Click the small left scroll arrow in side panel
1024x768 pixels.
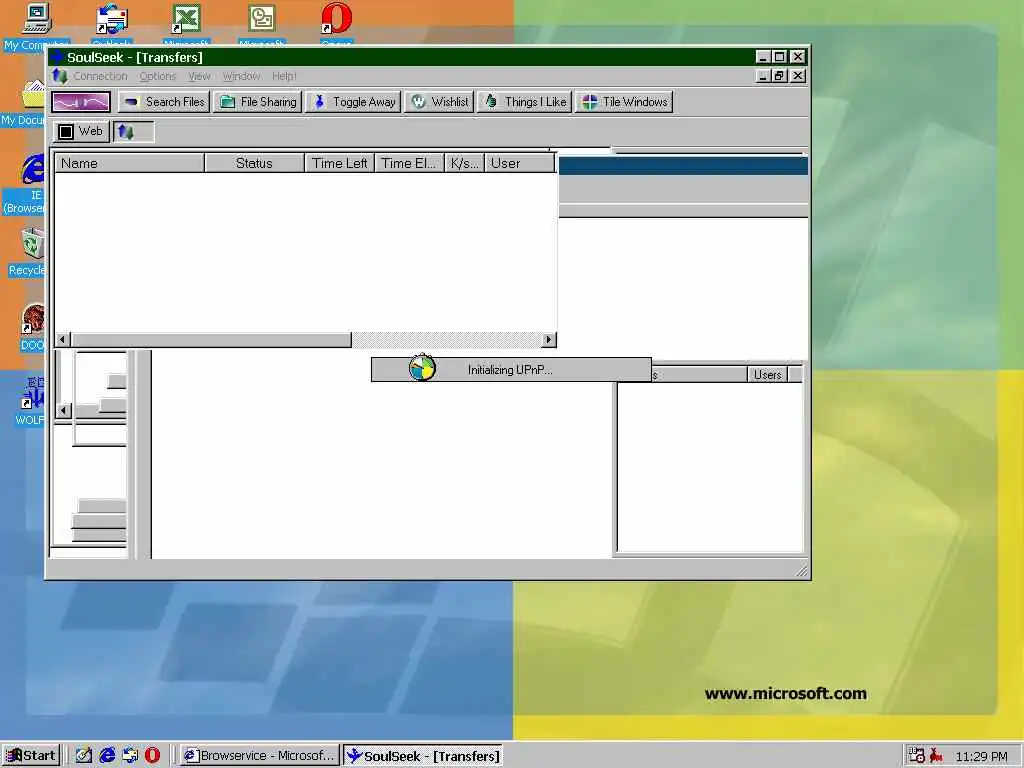click(x=63, y=410)
